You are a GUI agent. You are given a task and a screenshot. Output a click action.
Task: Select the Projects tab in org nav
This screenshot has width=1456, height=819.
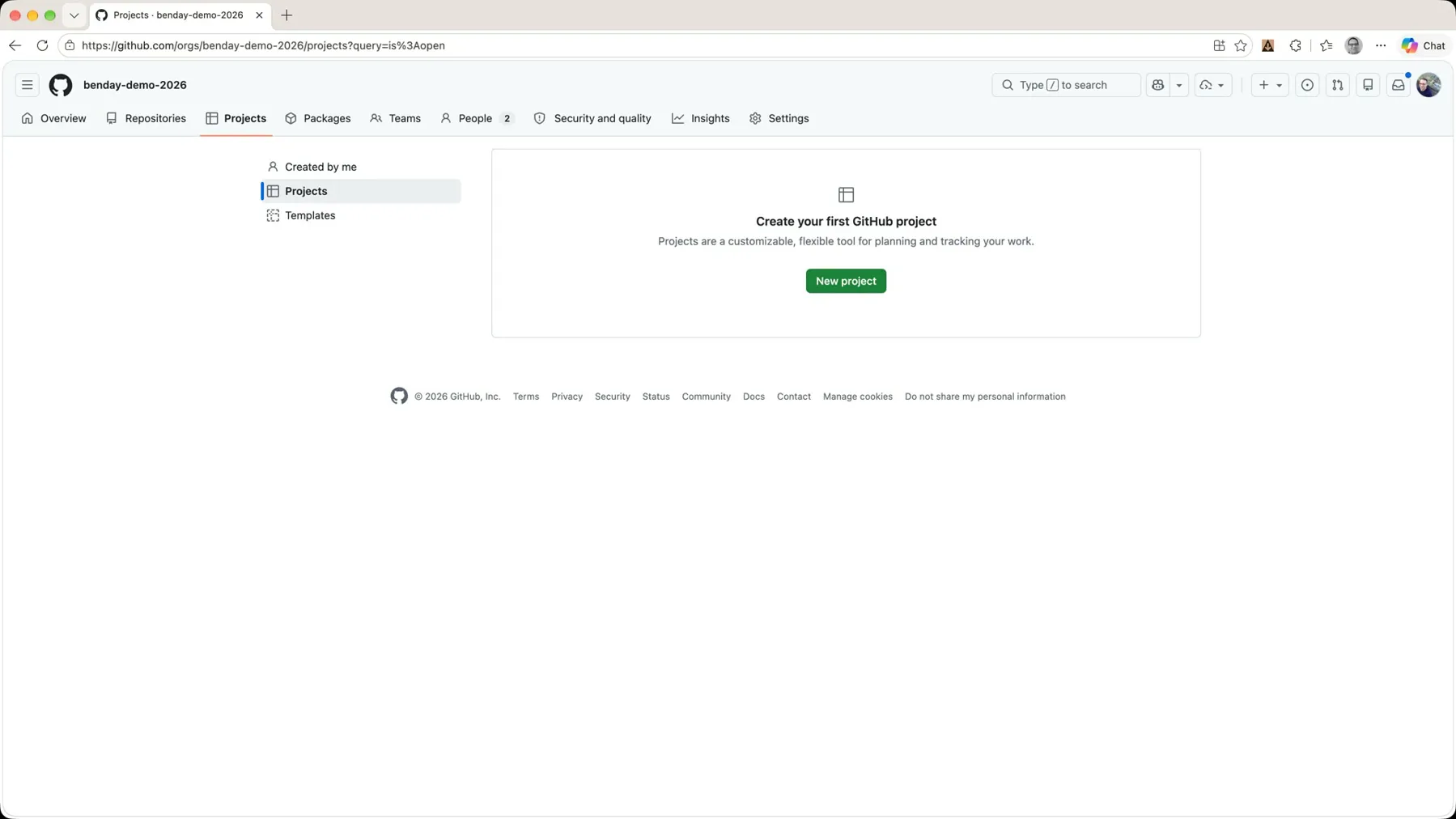pyautogui.click(x=236, y=118)
